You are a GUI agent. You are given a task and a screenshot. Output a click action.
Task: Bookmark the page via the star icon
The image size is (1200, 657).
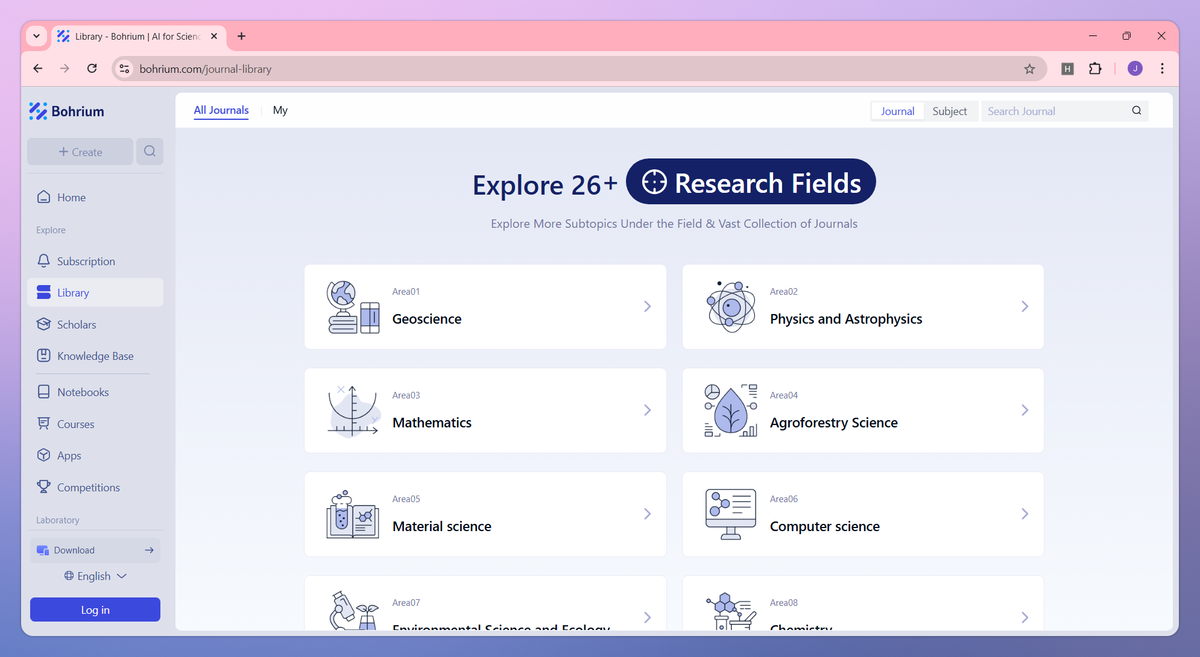click(1030, 68)
